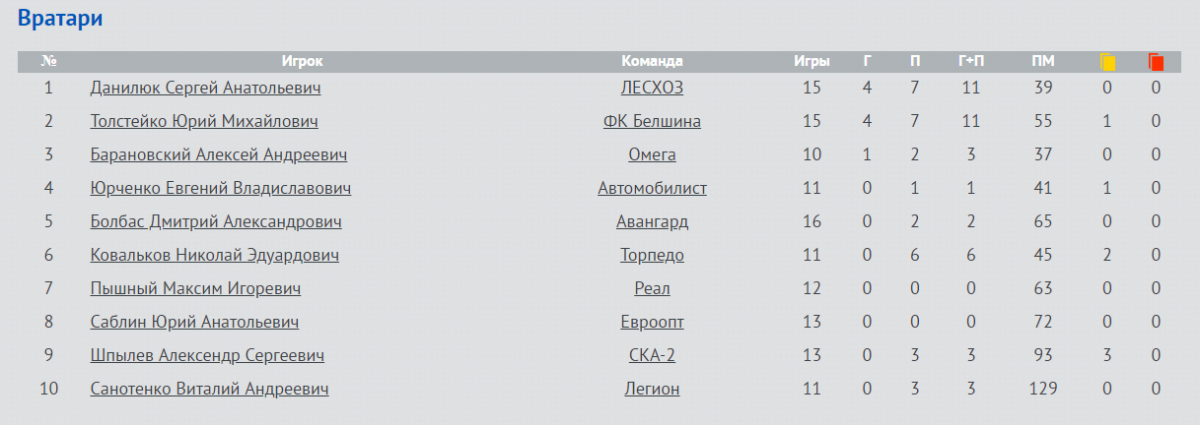Click the red card column icon
The height and width of the screenshot is (425, 1200).
(1156, 62)
